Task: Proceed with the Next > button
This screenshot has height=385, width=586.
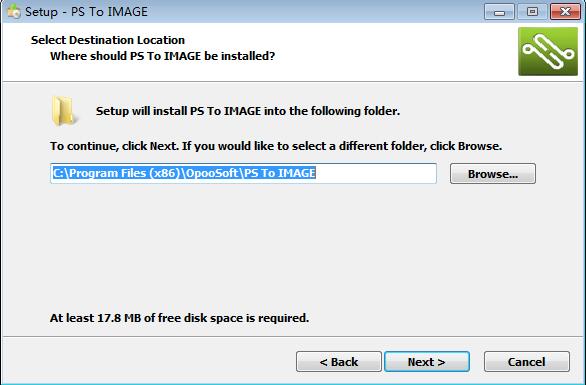Action: click(426, 361)
